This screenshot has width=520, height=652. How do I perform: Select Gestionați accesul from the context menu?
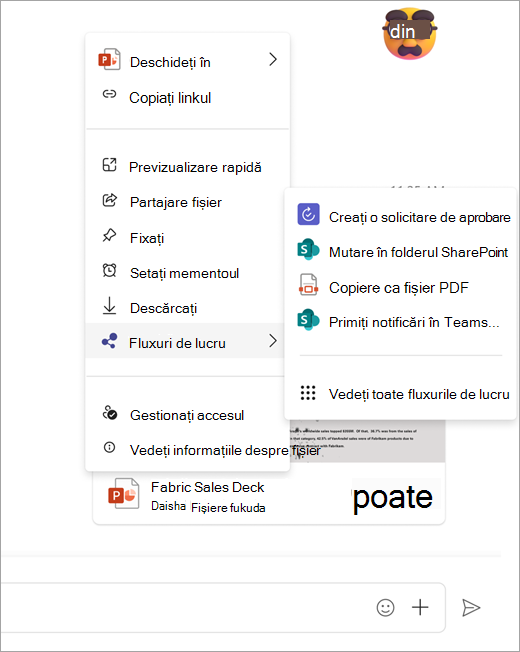[187, 415]
